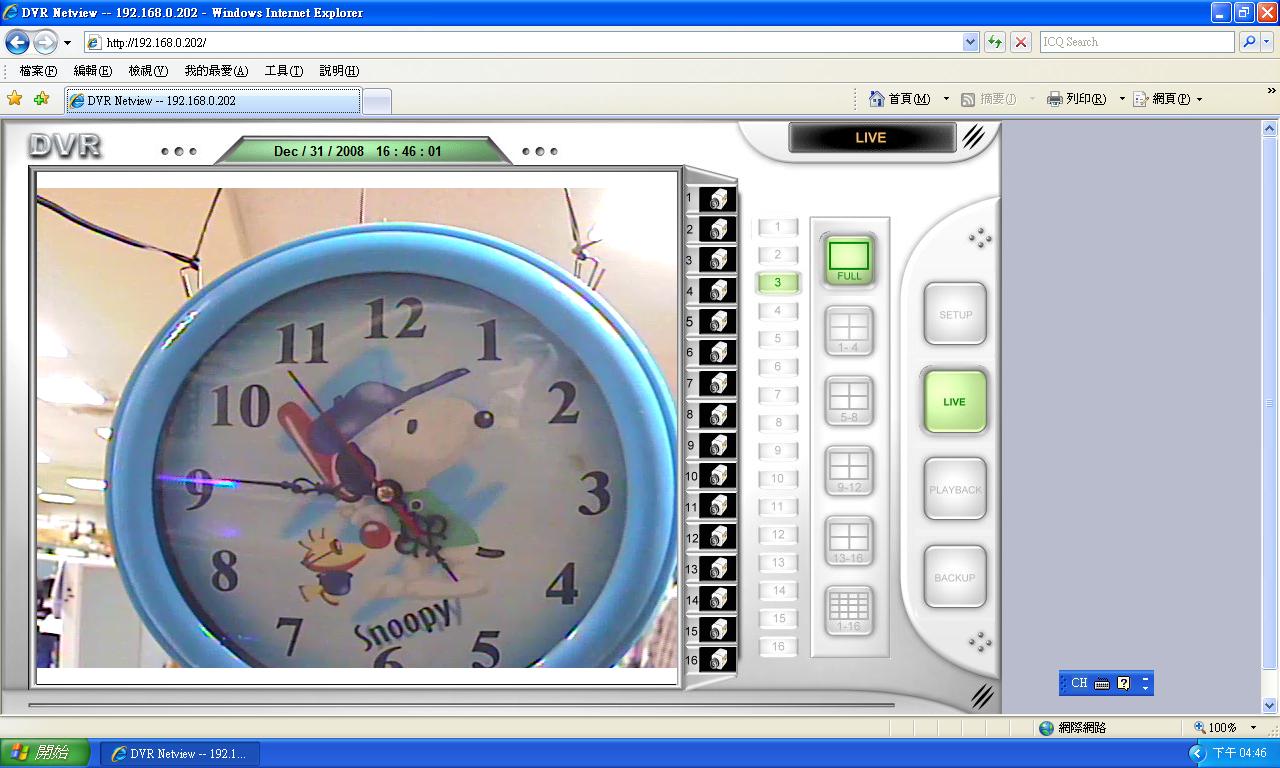
Task: Toggle channel 5 selection button
Action: tap(778, 339)
